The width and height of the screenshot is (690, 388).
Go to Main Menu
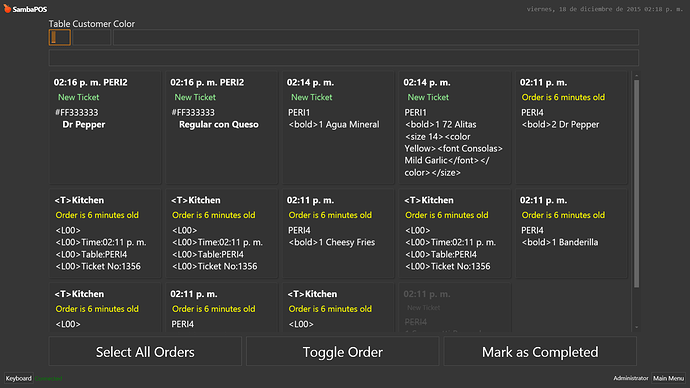pos(668,378)
